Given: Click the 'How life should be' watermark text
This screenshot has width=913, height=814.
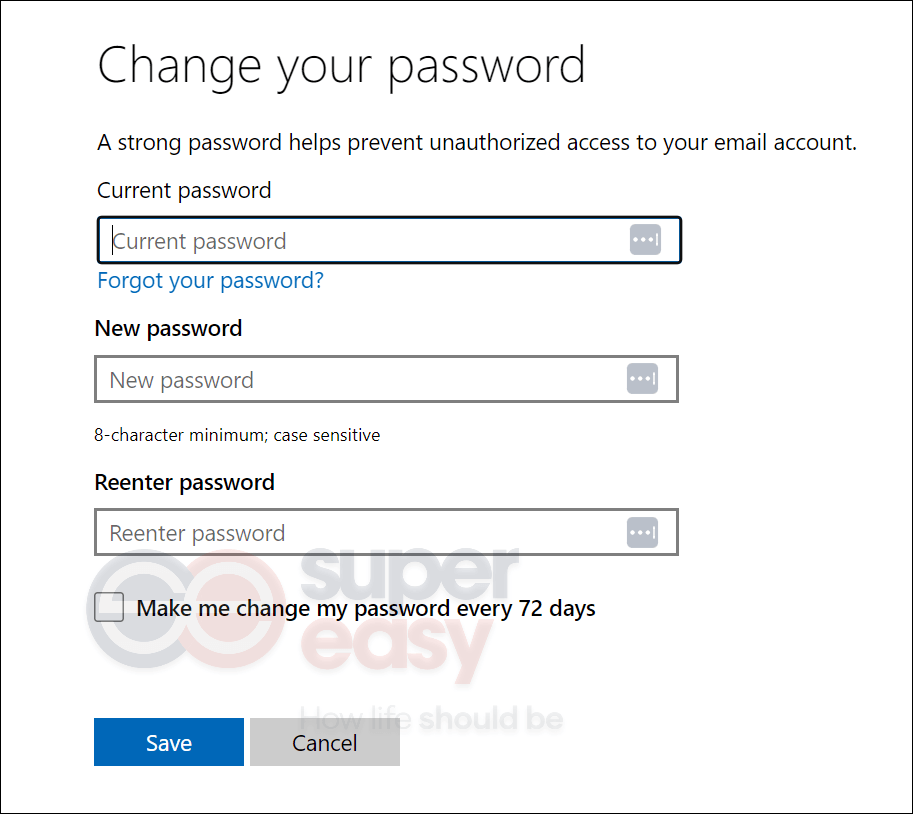Looking at the screenshot, I should coord(431,719).
